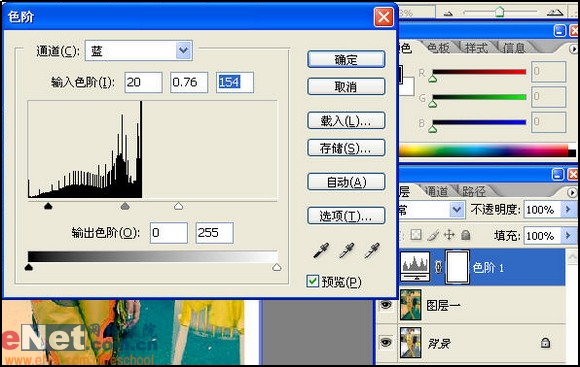Minimize the layers palette panel
Image resolution: width=580 pixels, height=367 pixels.
tap(558, 174)
